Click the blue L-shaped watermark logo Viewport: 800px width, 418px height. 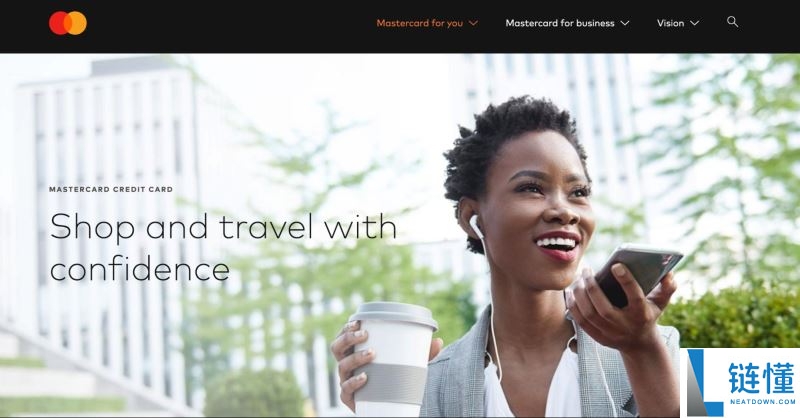[704, 383]
